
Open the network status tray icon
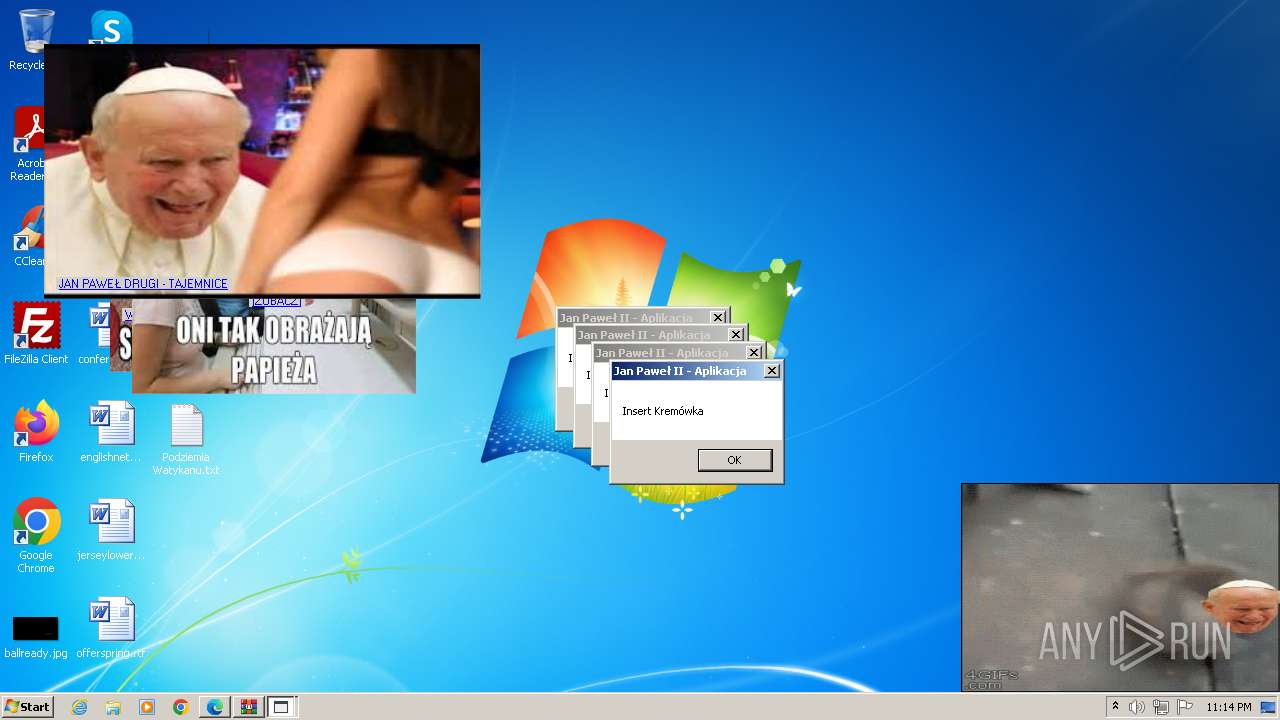pos(1161,707)
